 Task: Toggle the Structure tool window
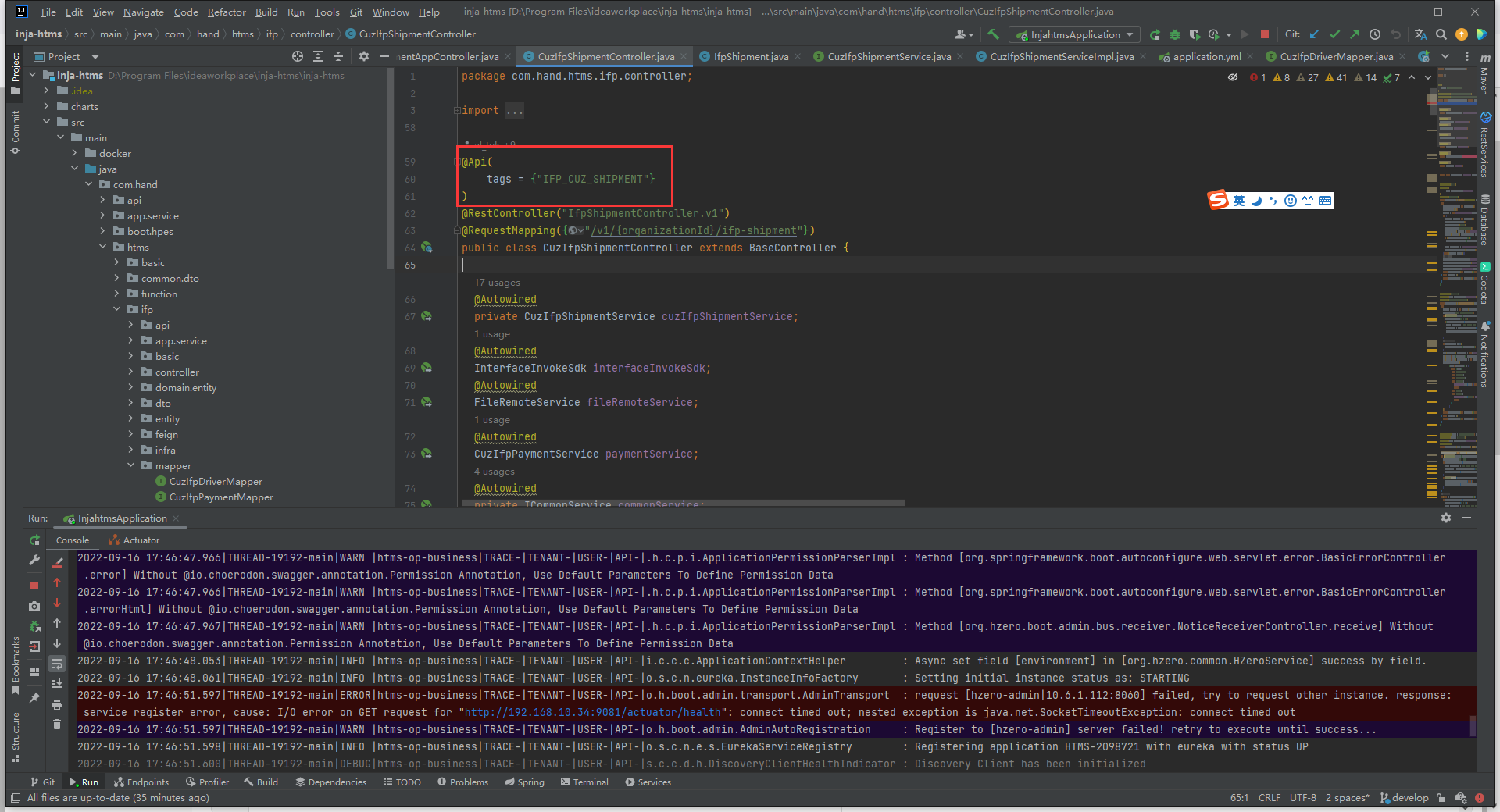pyautogui.click(x=15, y=736)
